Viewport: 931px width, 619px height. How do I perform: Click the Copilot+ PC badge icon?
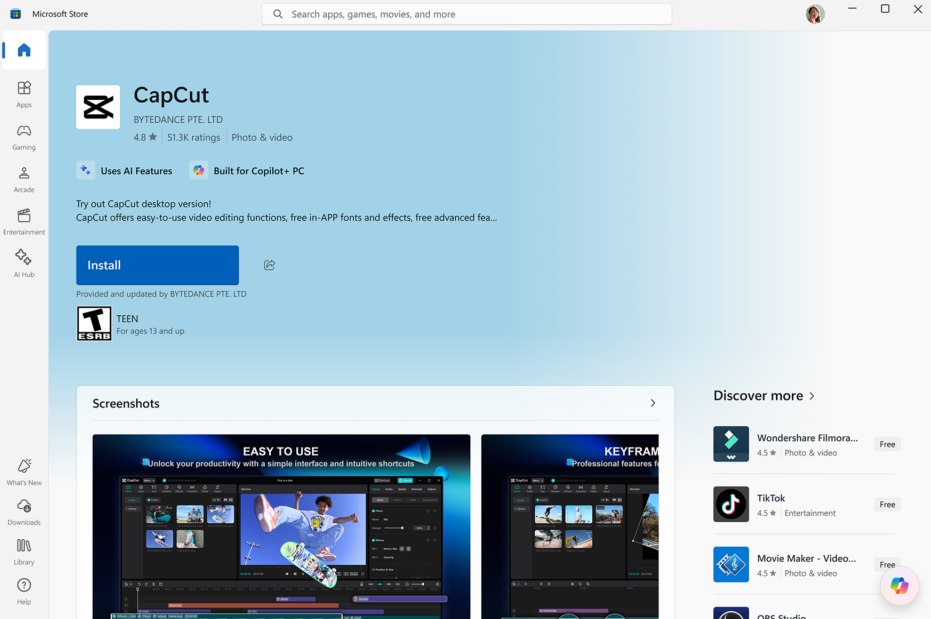(x=198, y=170)
